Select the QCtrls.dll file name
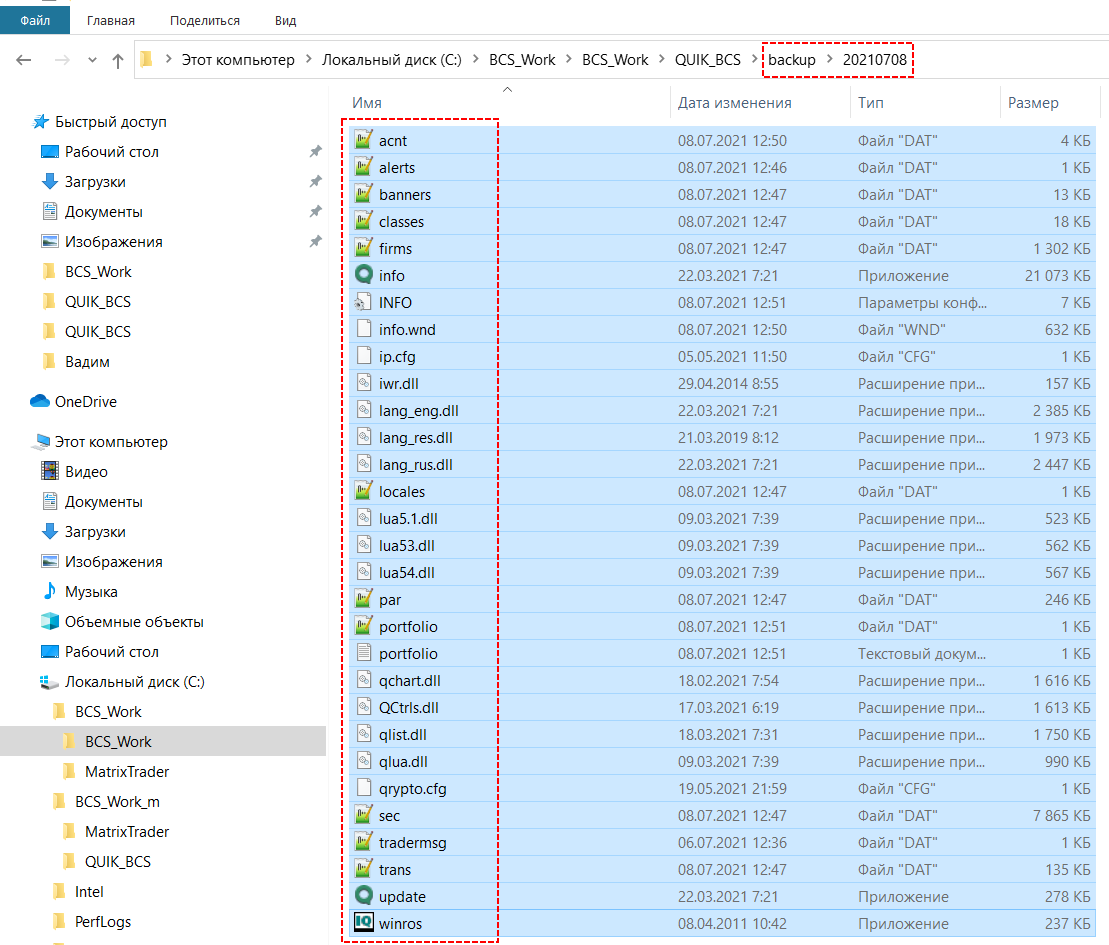Screen dimensions: 1109x945 tap(408, 708)
